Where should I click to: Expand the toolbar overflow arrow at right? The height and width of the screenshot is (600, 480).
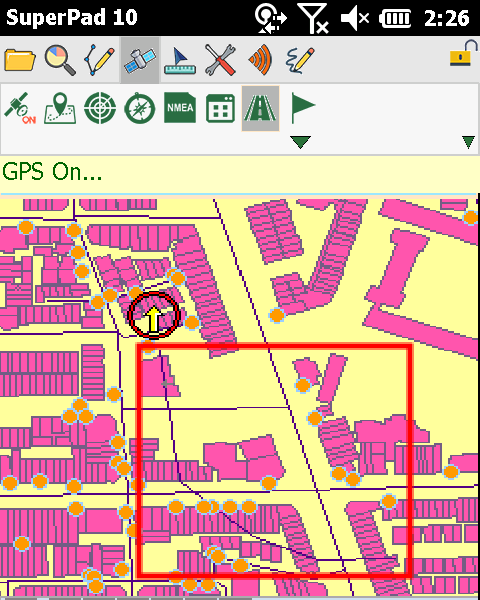(469, 142)
